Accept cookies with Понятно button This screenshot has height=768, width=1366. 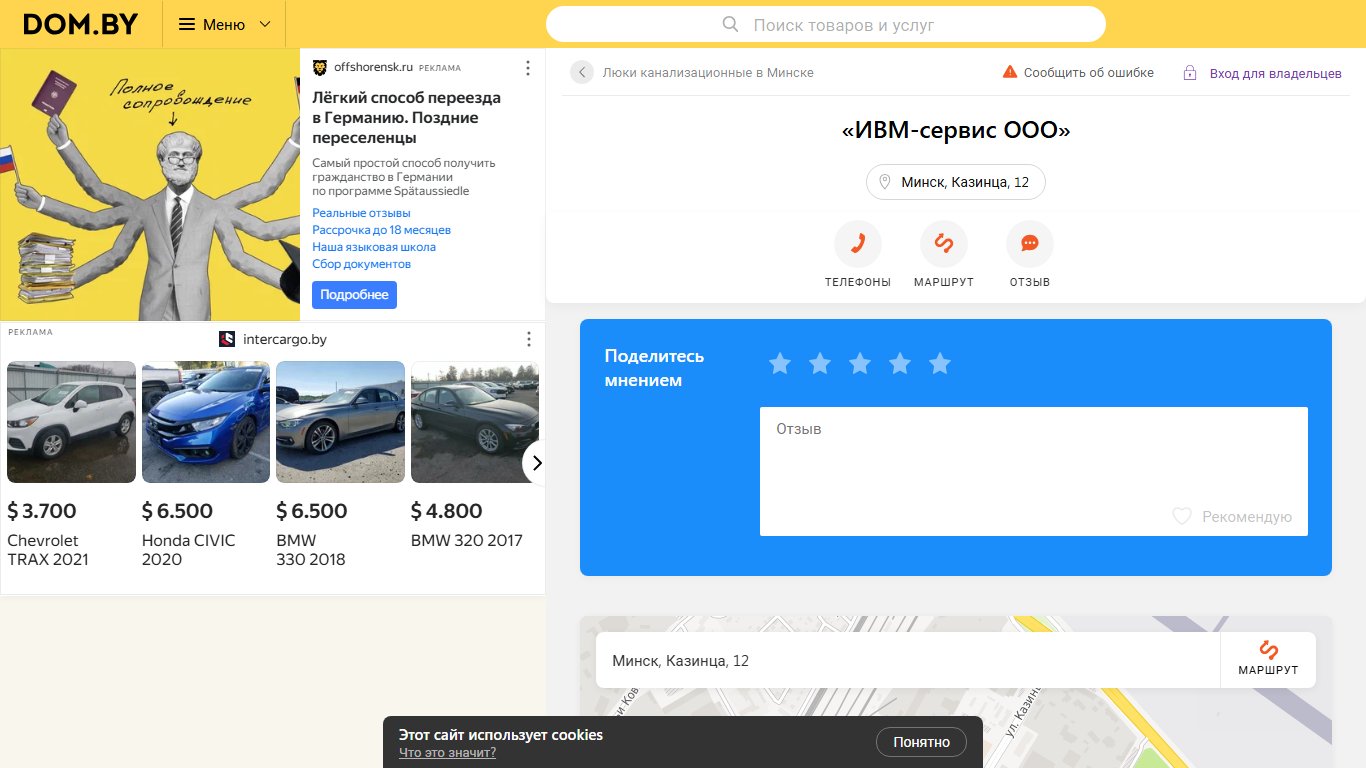pyautogui.click(x=921, y=742)
